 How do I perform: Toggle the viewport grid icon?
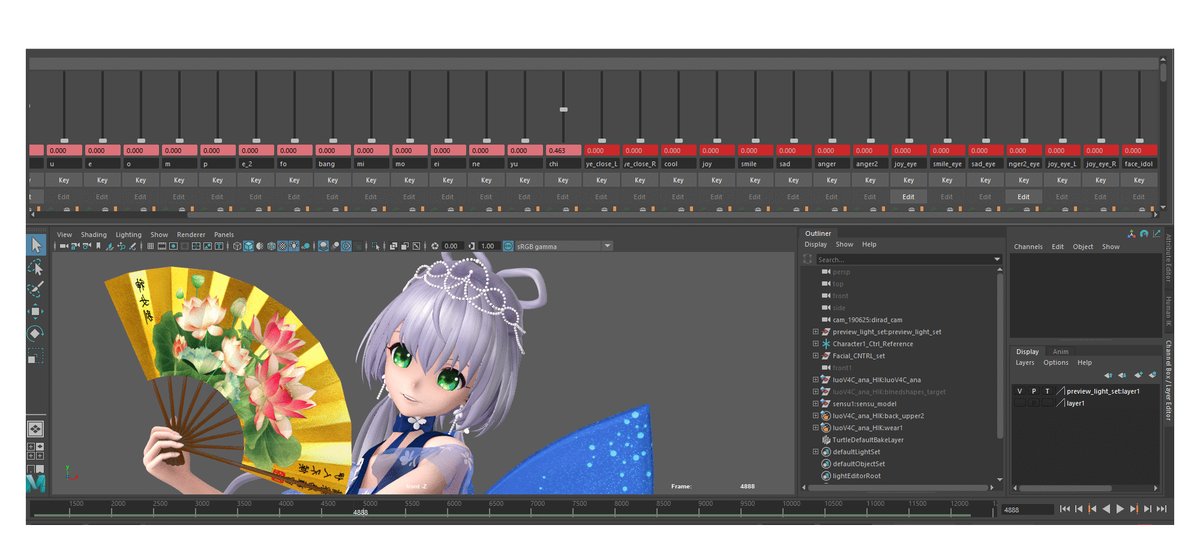click(x=150, y=246)
